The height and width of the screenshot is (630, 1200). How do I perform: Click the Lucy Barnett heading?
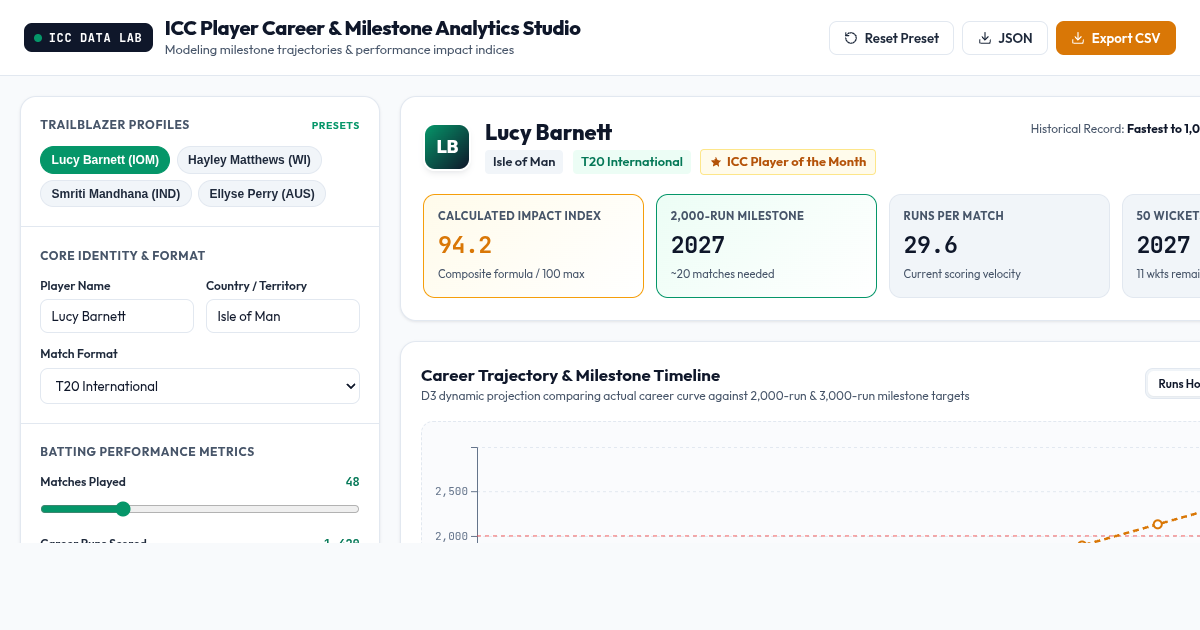pos(548,132)
